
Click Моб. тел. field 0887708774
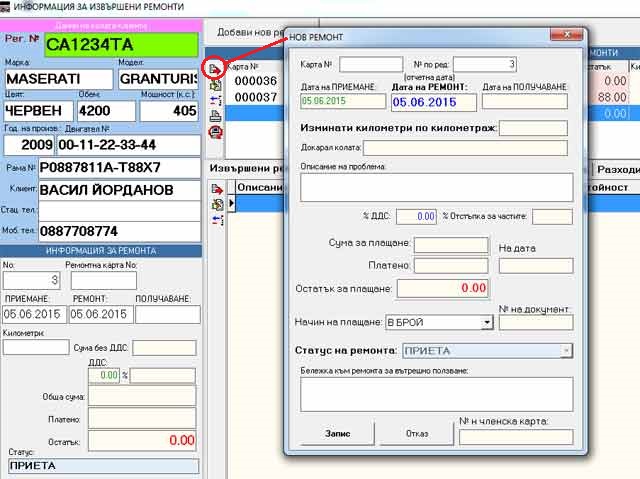point(120,232)
